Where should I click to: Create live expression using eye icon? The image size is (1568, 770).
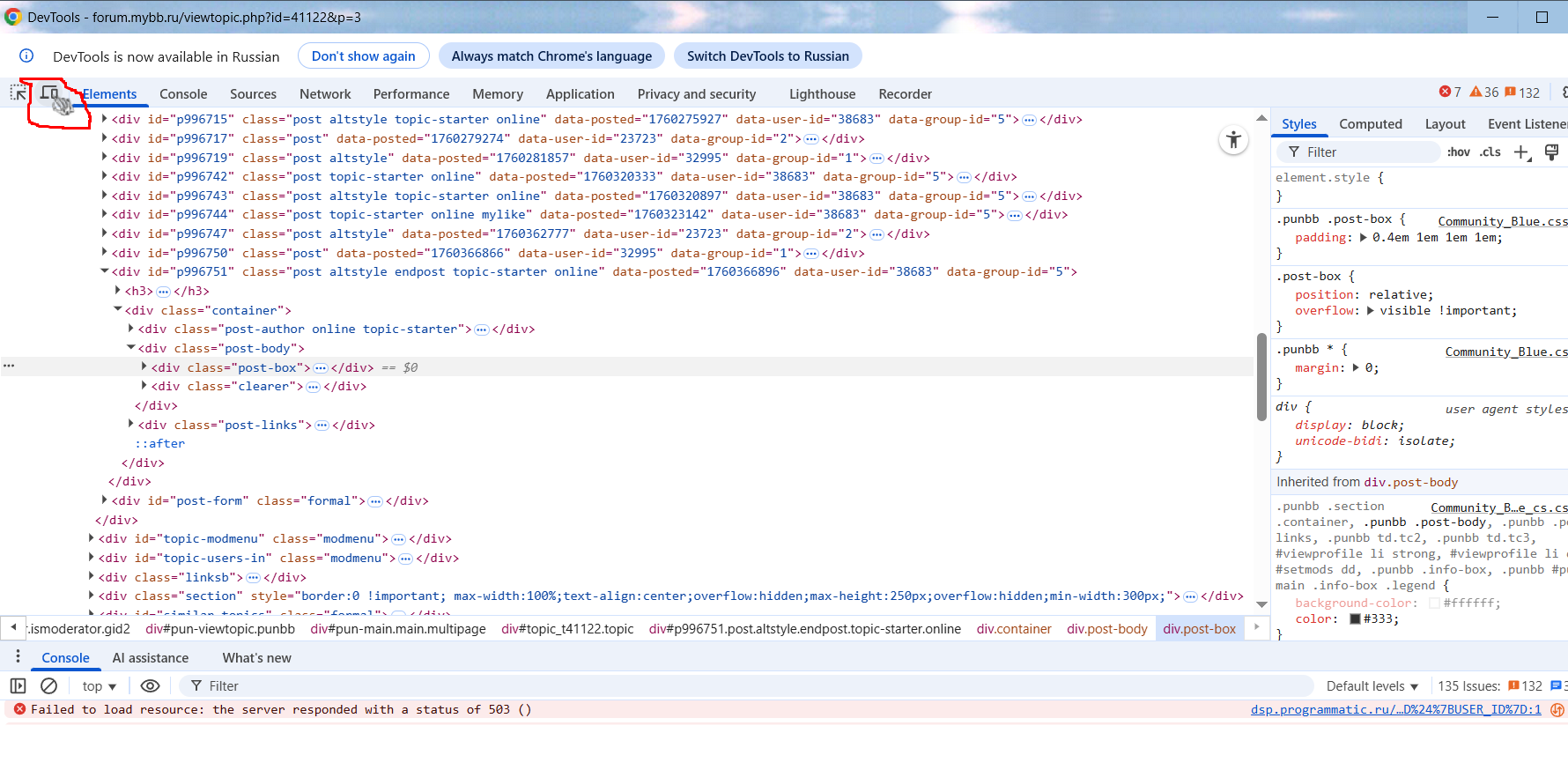[x=151, y=685]
